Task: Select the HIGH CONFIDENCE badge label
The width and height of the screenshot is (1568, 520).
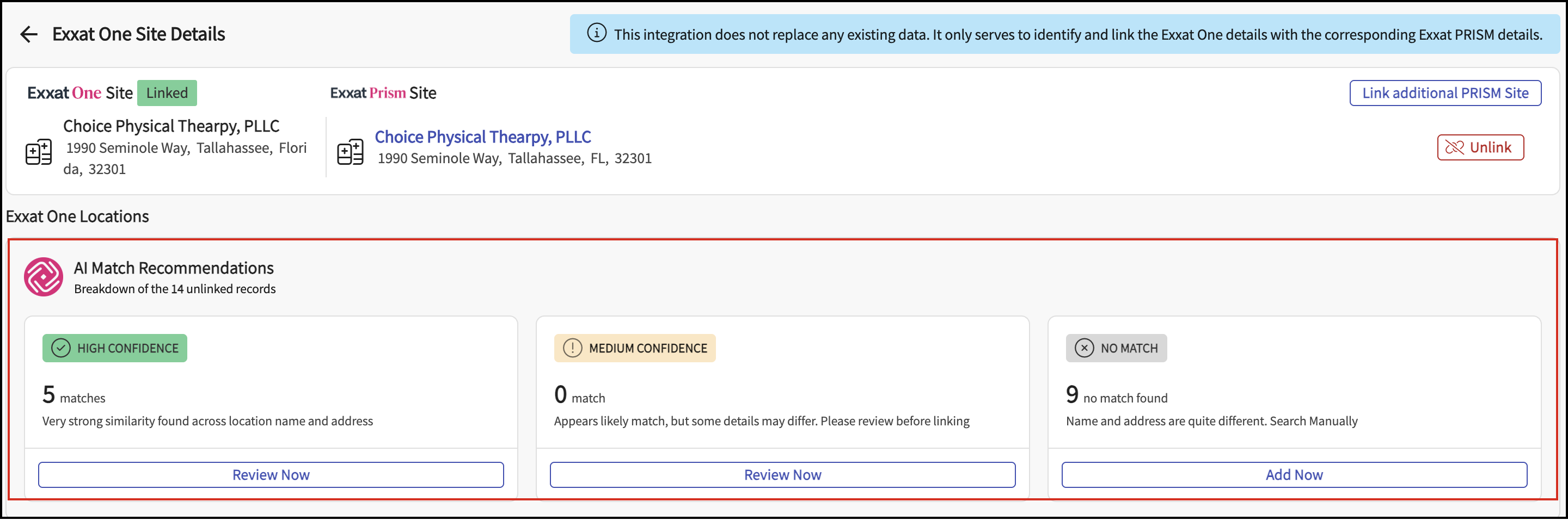Action: [x=128, y=349]
